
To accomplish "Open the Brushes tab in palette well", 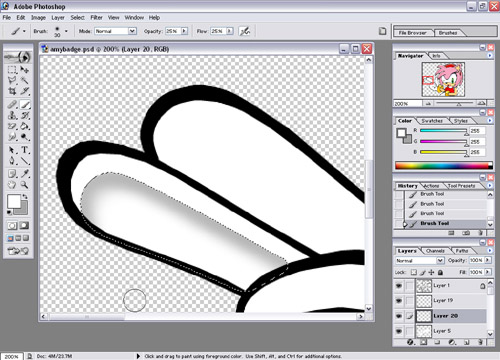I will pos(448,33).
